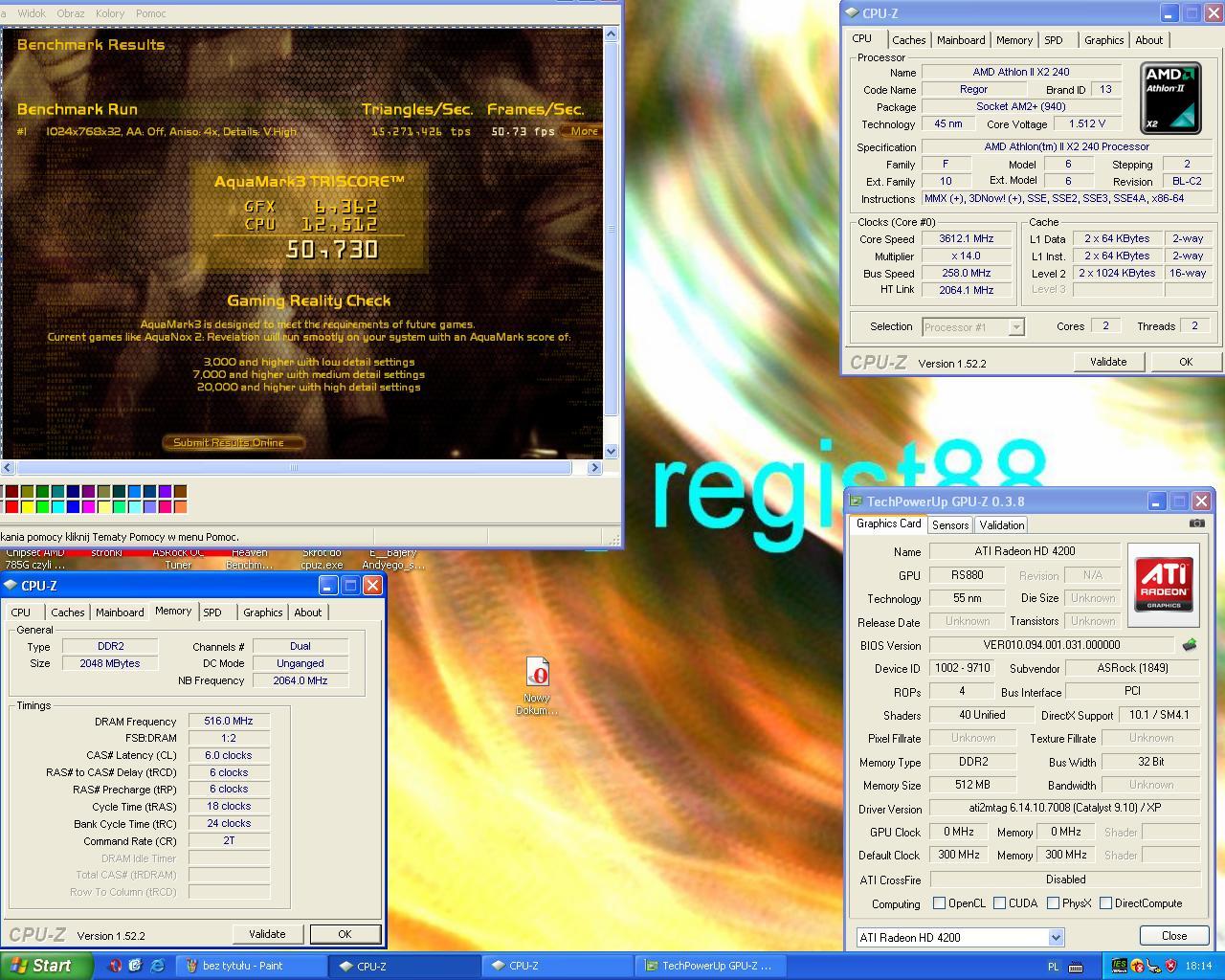Open the Memory CPU-Z window title bar icon
Screen dimensions: 1225x980
tap(11, 585)
